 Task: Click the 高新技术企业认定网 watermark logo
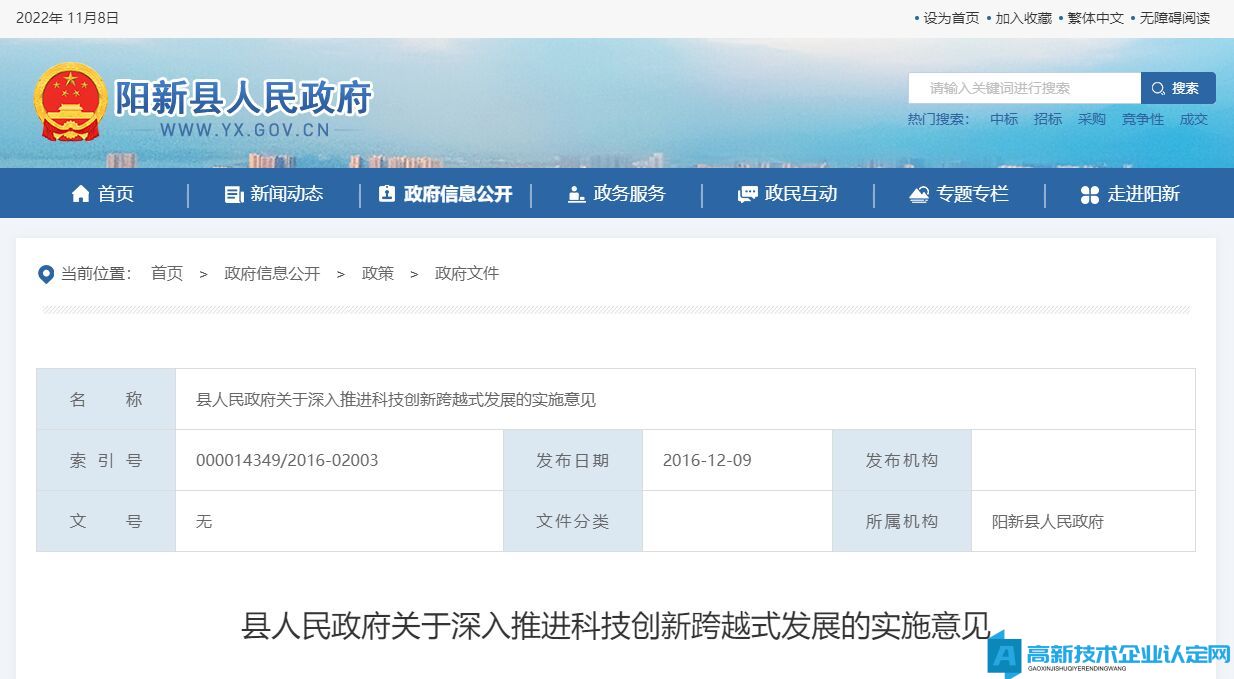[x=1109, y=655]
